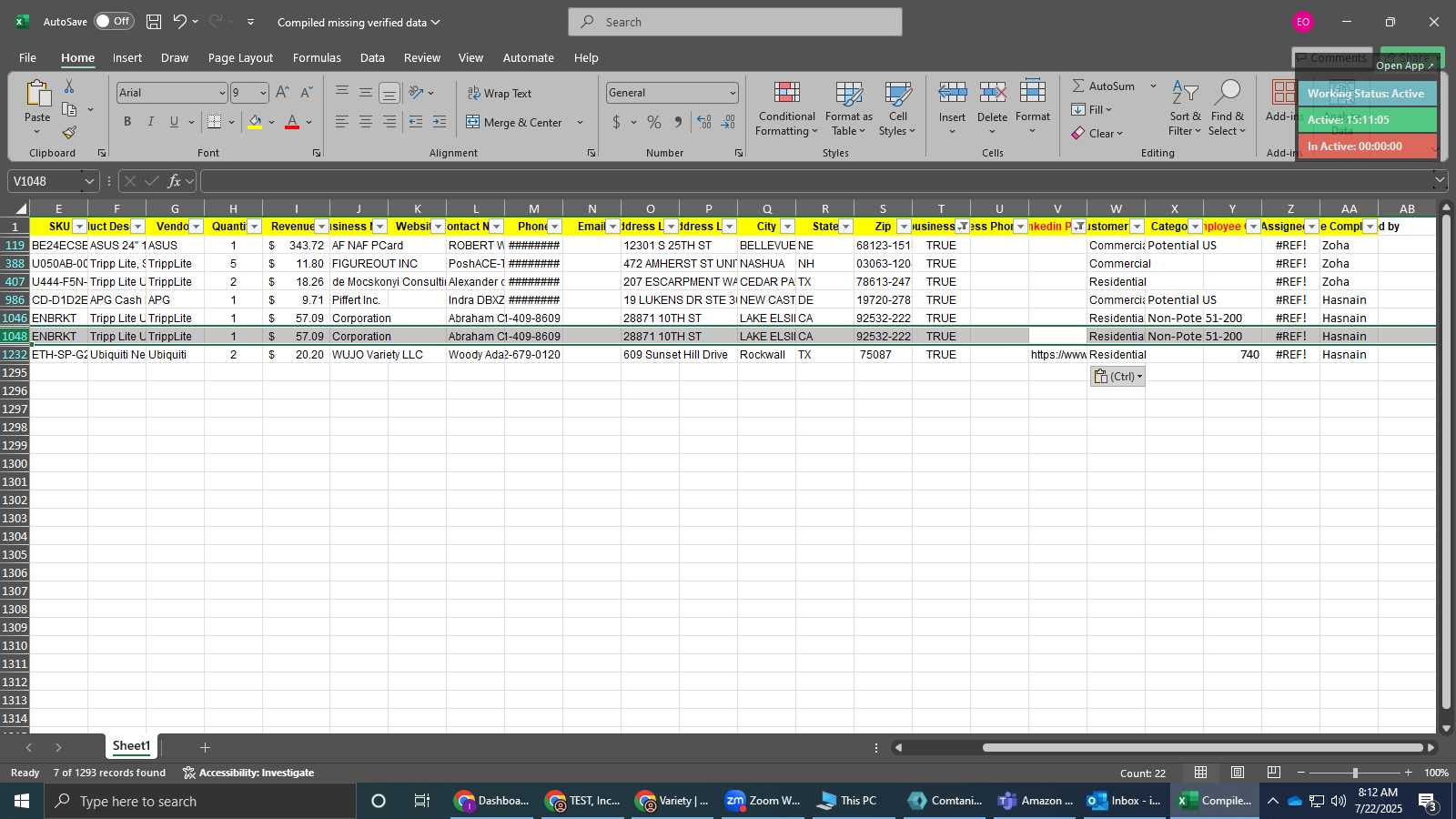Click Accessibility: Investigate in status bar

(x=248, y=773)
